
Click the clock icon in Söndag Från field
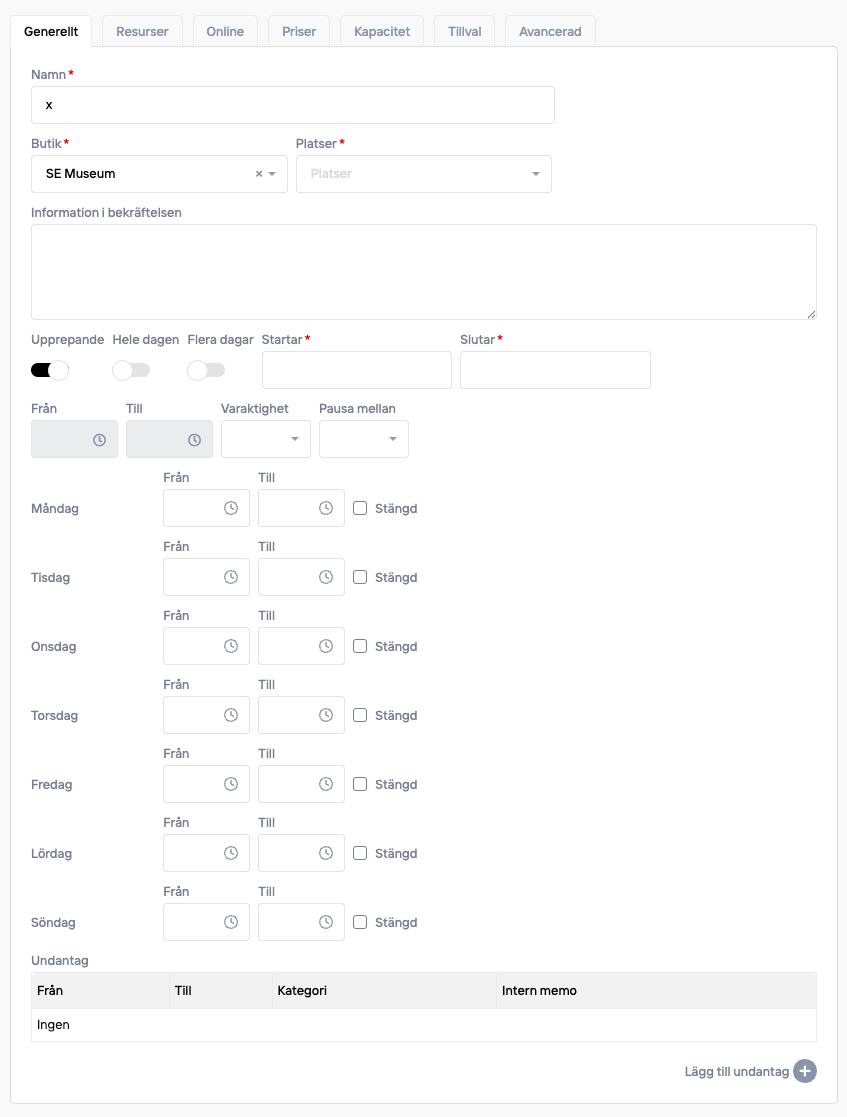pos(231,922)
